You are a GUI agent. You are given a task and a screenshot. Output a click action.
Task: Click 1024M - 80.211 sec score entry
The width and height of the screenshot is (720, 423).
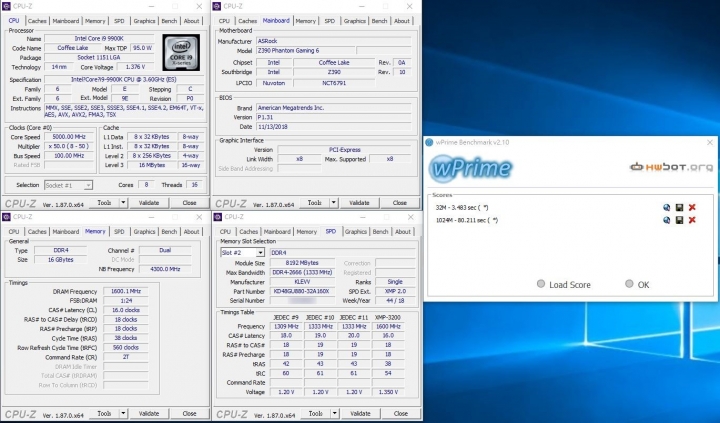click(467, 220)
